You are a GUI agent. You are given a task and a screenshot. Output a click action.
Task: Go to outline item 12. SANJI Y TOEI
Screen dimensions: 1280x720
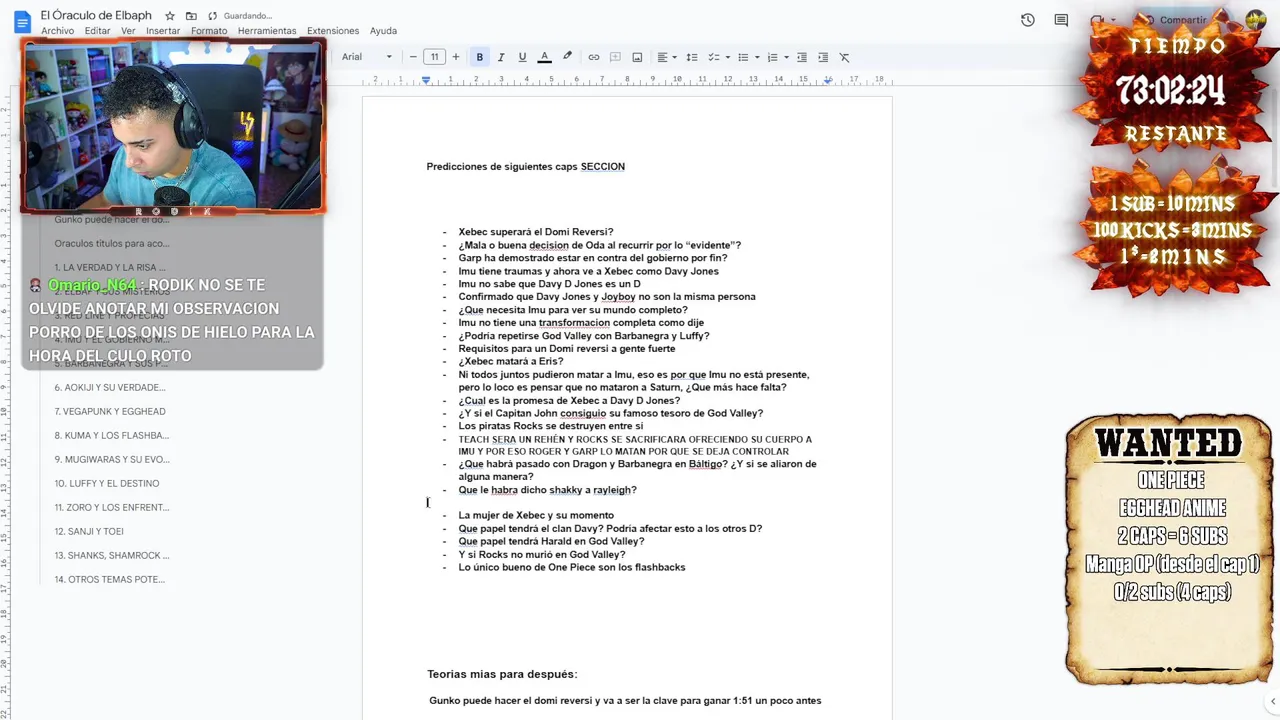click(89, 531)
